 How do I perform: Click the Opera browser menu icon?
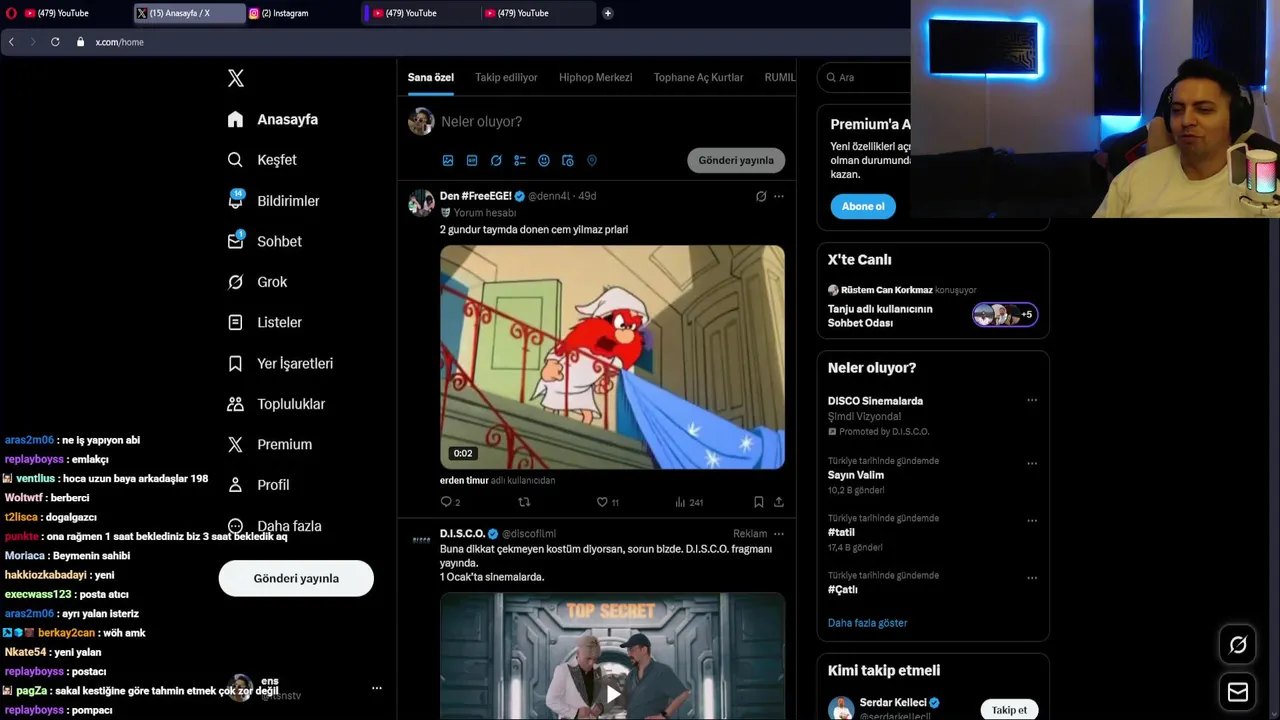(11, 13)
